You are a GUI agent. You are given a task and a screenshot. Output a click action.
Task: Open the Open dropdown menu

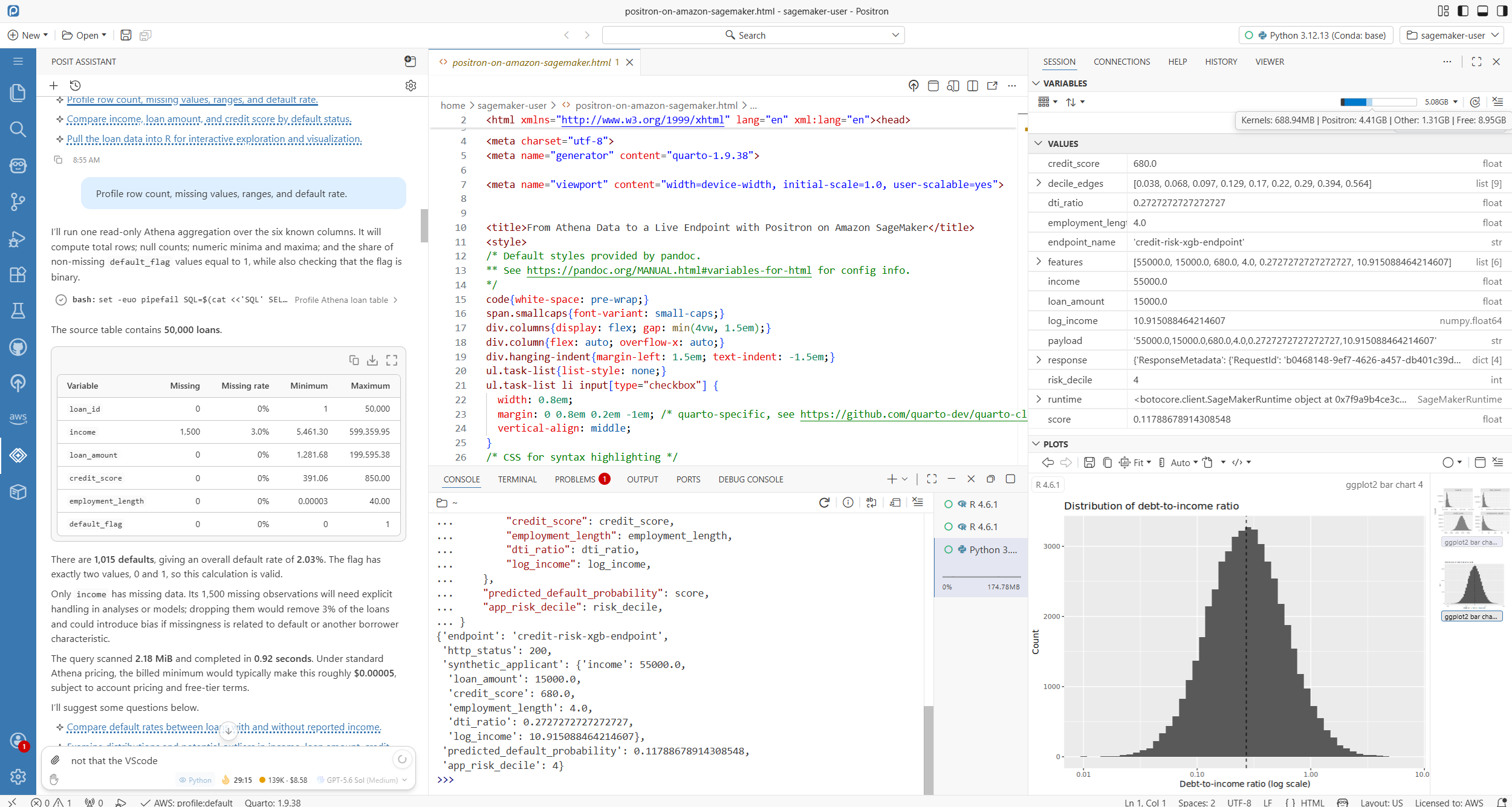(84, 35)
